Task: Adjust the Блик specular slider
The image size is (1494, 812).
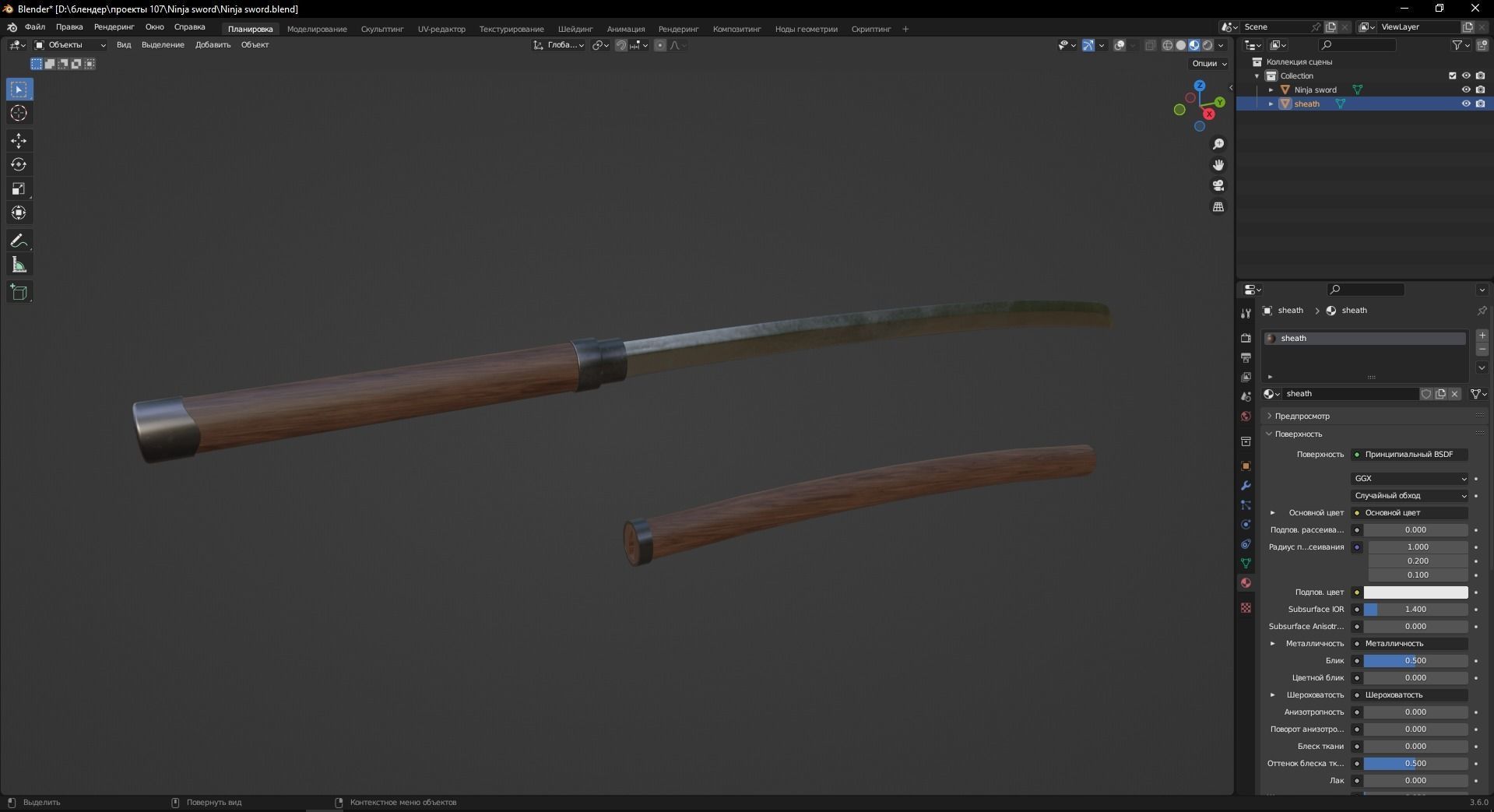Action: pyautogui.click(x=1415, y=661)
